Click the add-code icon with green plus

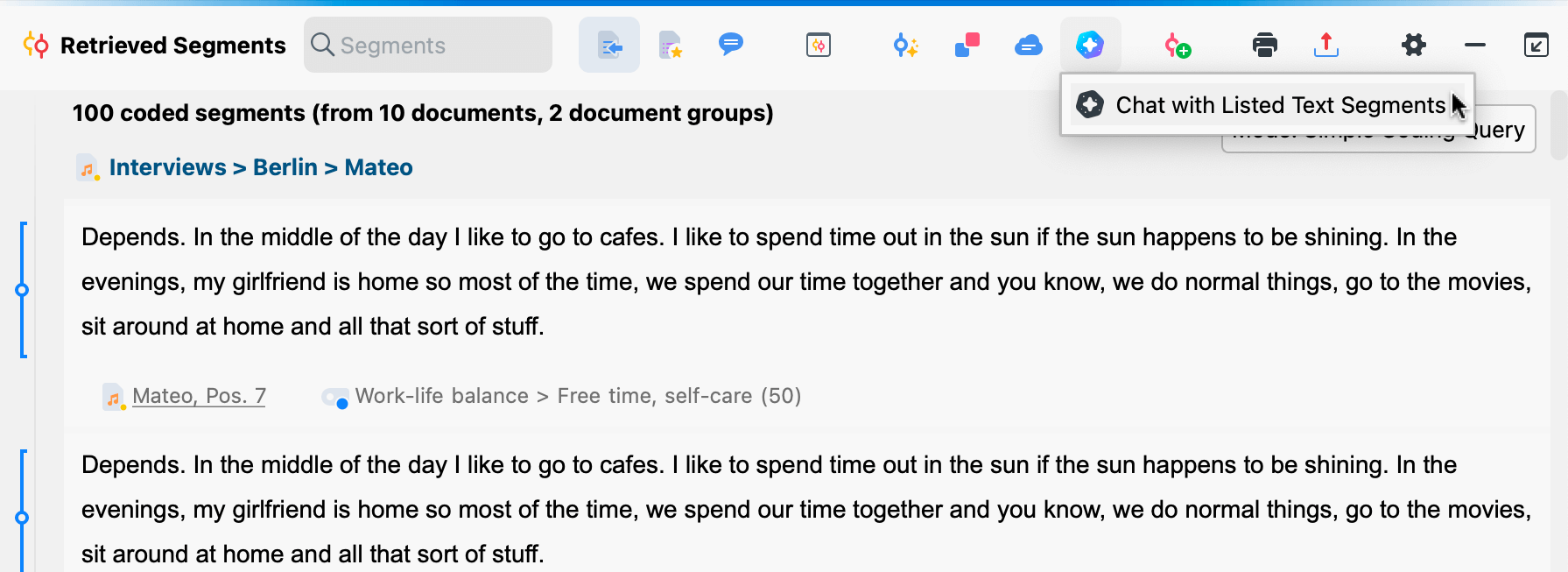point(1178,46)
